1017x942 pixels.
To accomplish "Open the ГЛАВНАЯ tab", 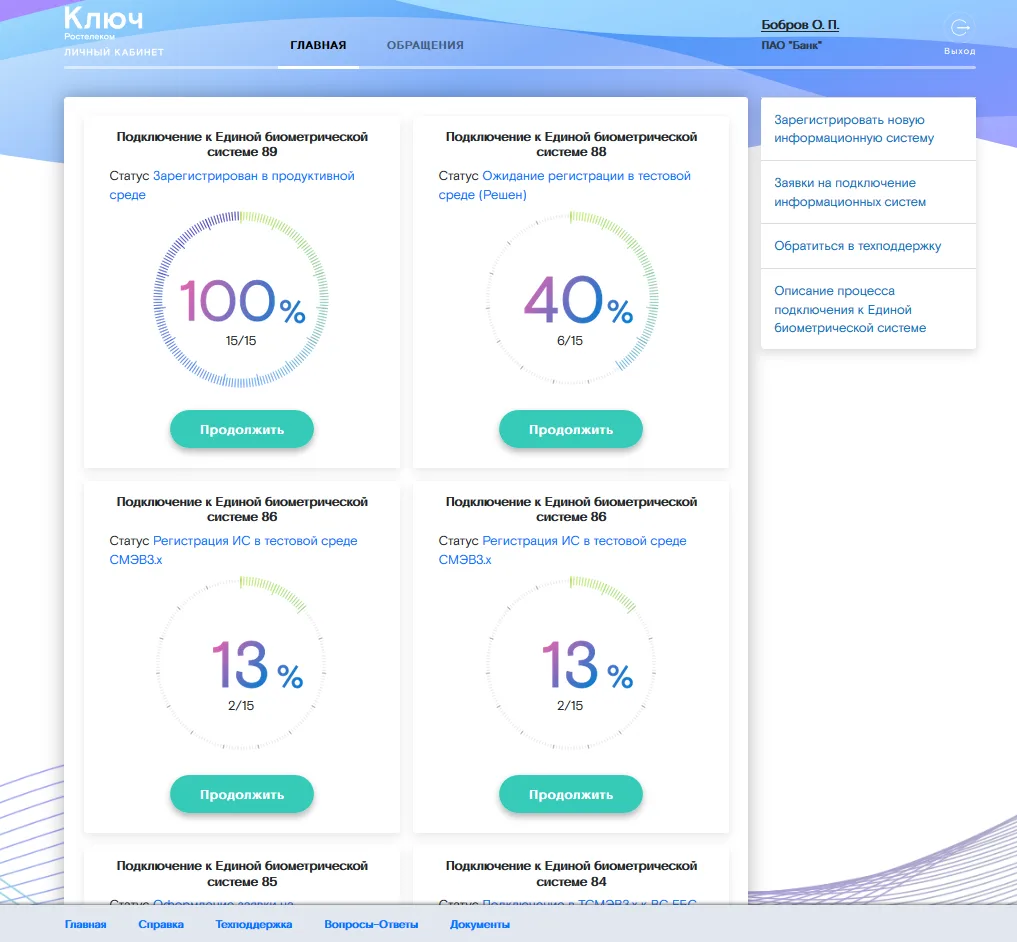I will click(x=318, y=45).
